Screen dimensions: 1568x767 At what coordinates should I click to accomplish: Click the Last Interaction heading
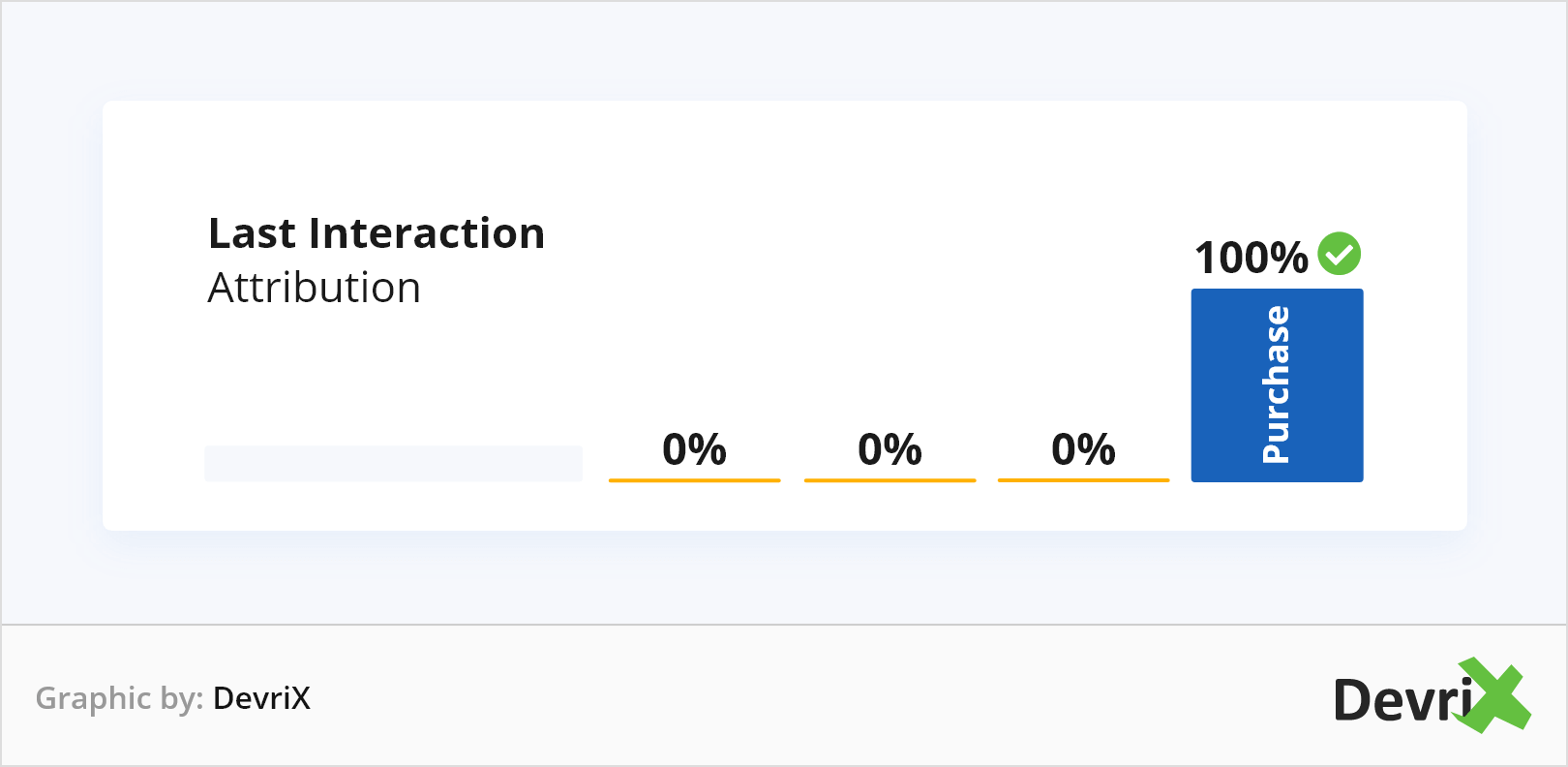tap(377, 233)
